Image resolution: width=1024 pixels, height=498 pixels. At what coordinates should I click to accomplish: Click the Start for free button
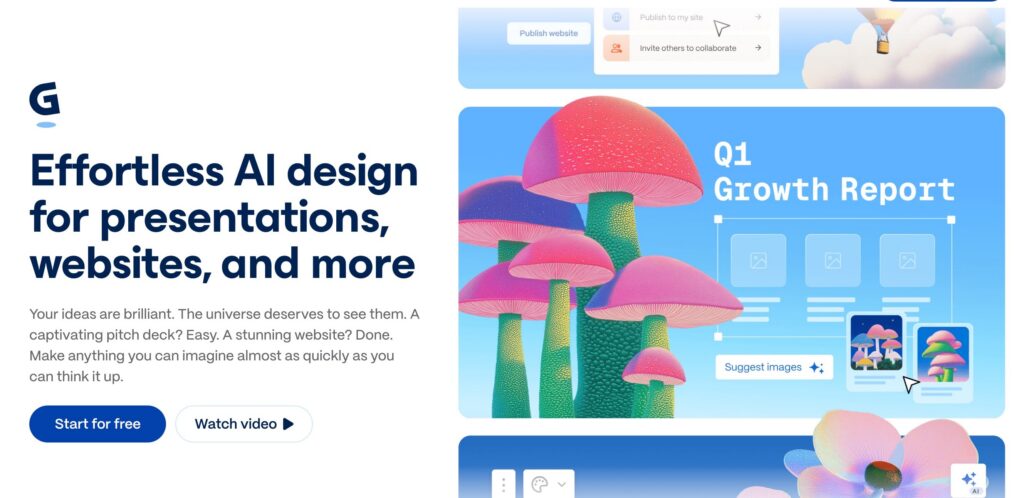[97, 424]
